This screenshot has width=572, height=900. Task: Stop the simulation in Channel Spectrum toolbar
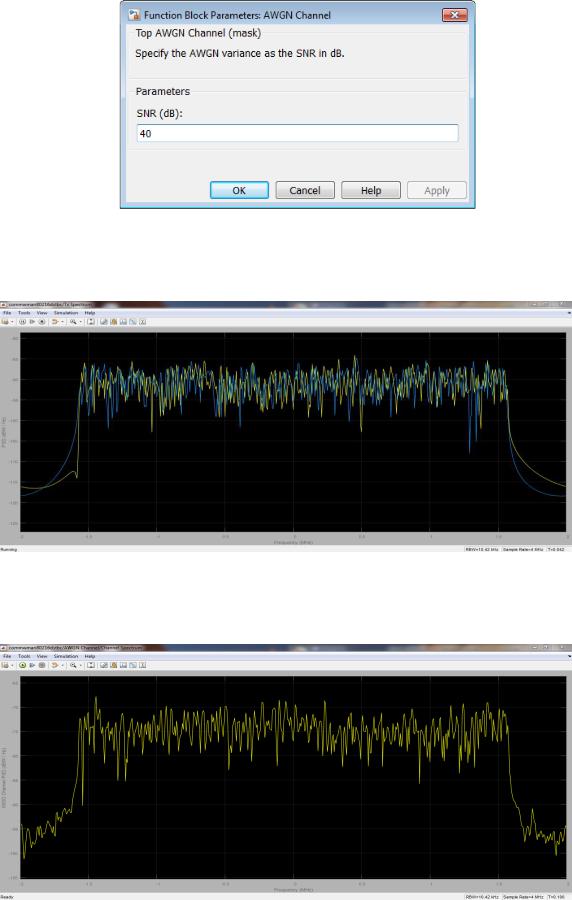42,665
